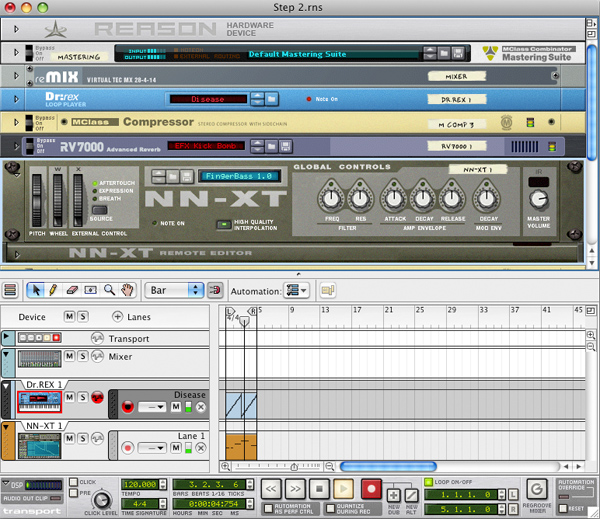Click the orange NN-XT clip in Lane 1

coord(241,447)
